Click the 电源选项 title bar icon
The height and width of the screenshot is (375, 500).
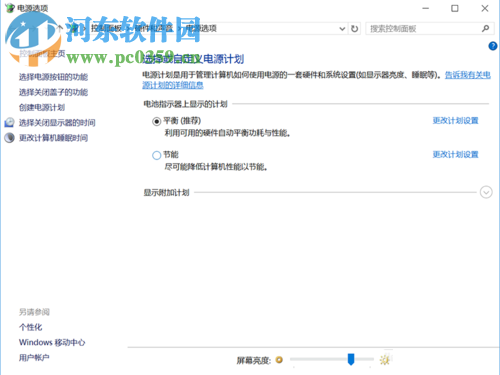click(x=10, y=8)
